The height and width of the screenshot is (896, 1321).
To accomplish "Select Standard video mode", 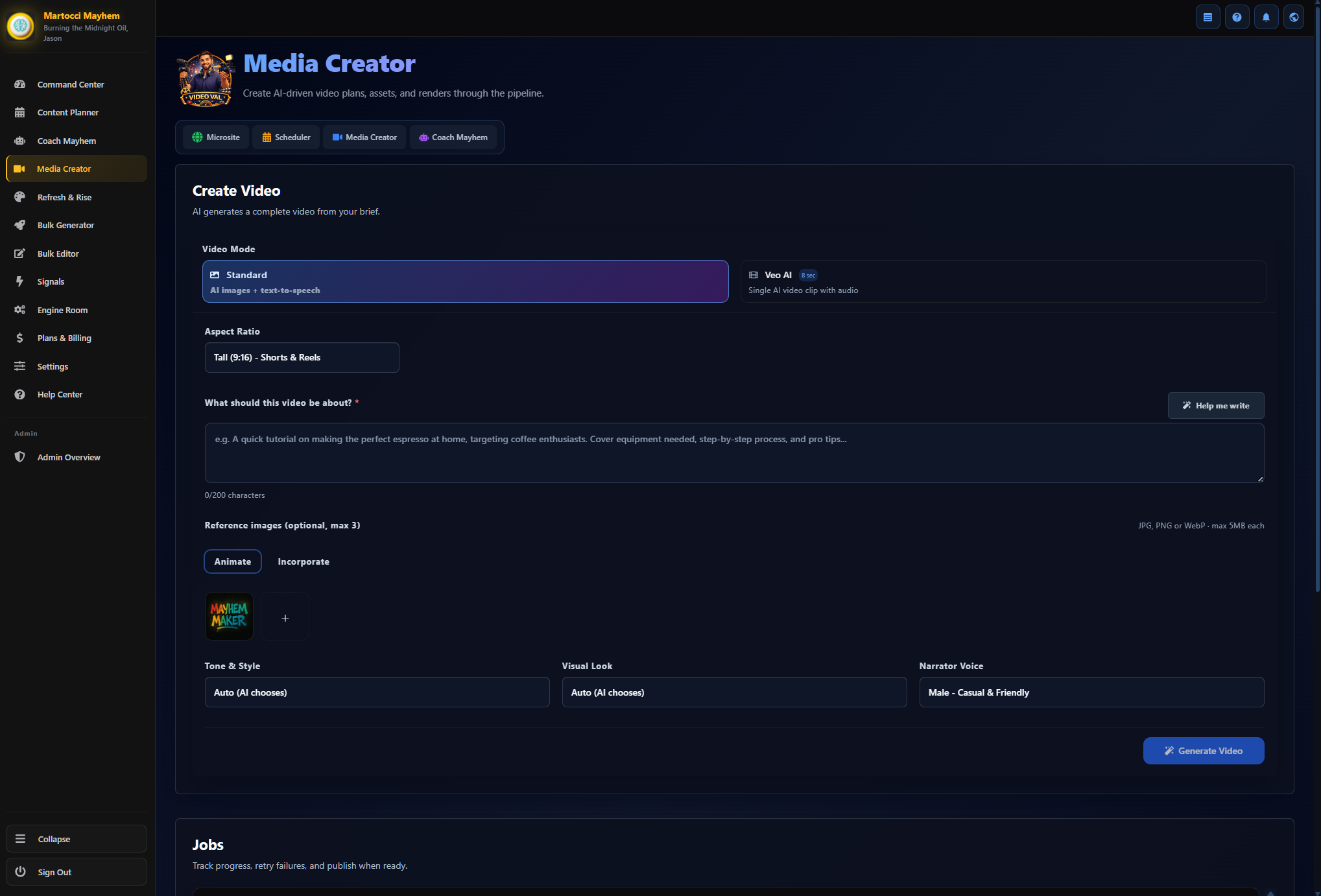I will 465,281.
